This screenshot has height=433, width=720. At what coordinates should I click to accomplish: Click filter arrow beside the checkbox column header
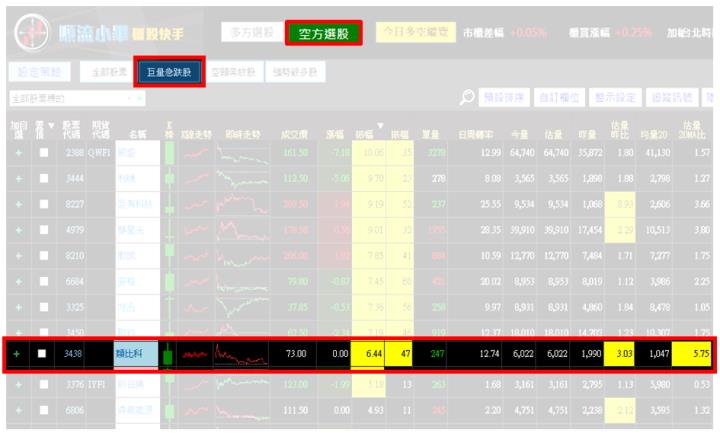(x=51, y=125)
